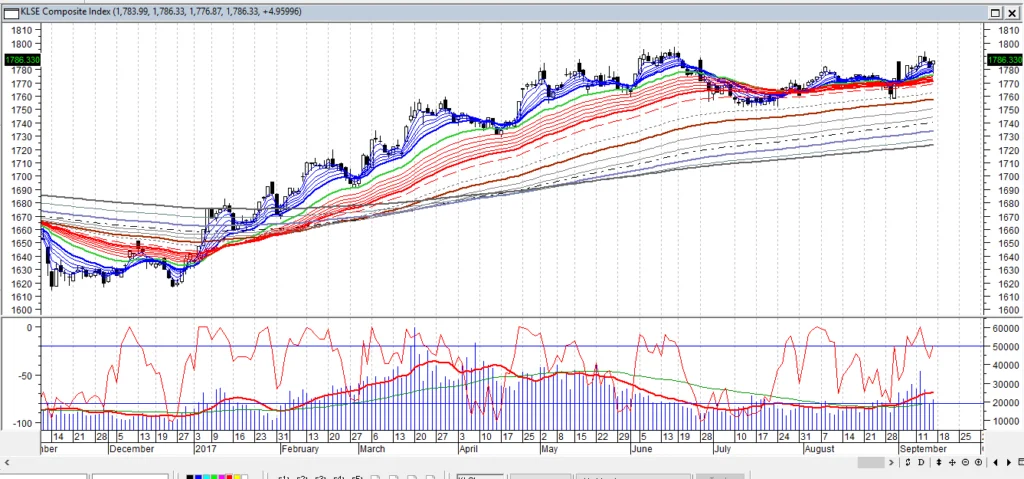
Task: Click the 0 oscillator axis label
Action: tap(28, 328)
